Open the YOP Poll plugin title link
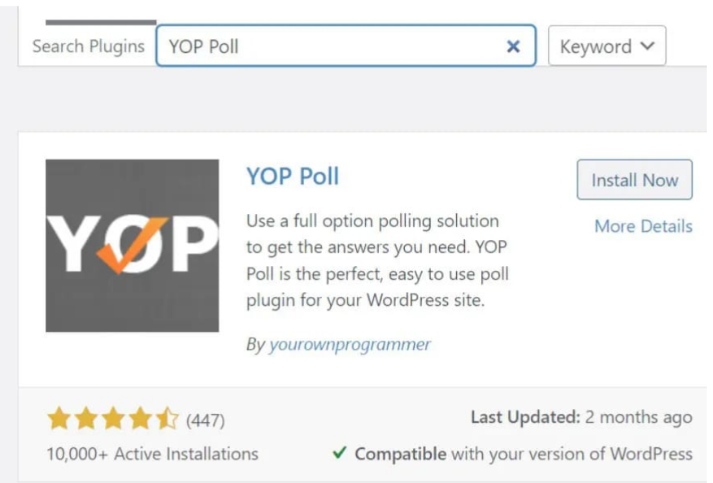 point(293,176)
